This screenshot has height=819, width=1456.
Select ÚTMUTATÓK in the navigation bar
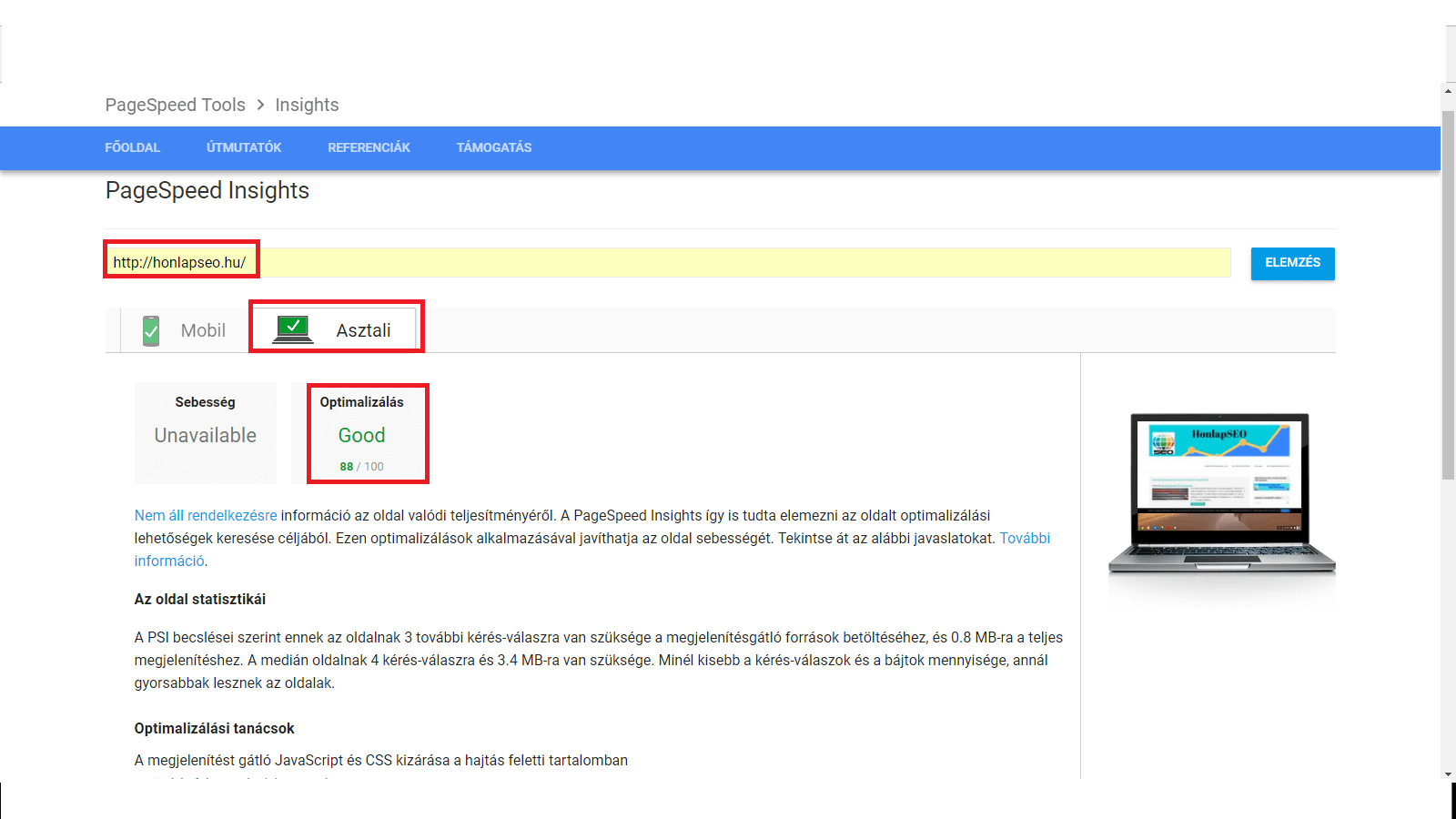point(244,147)
